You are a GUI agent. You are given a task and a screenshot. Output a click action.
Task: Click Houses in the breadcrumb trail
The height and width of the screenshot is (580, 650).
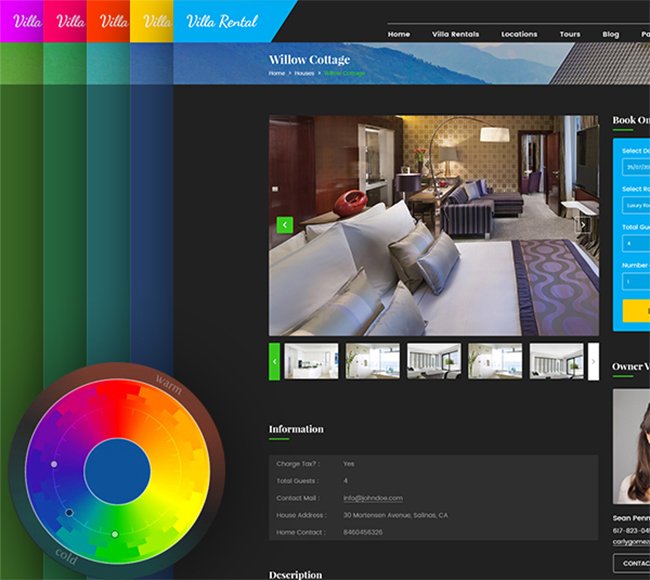[x=304, y=73]
